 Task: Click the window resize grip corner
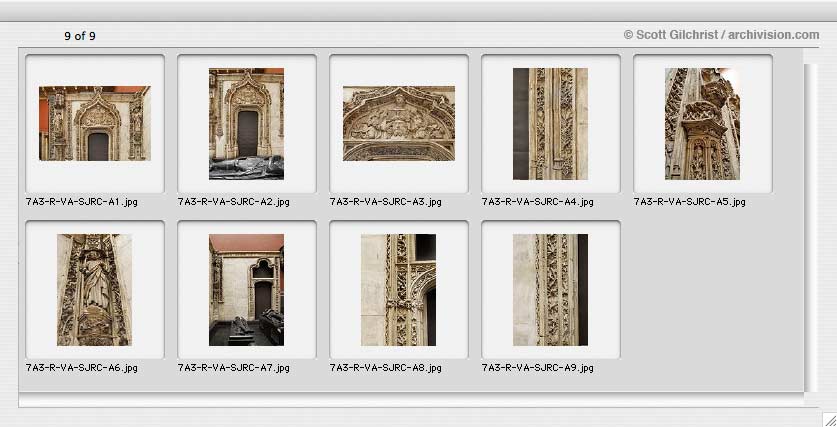click(x=829, y=419)
